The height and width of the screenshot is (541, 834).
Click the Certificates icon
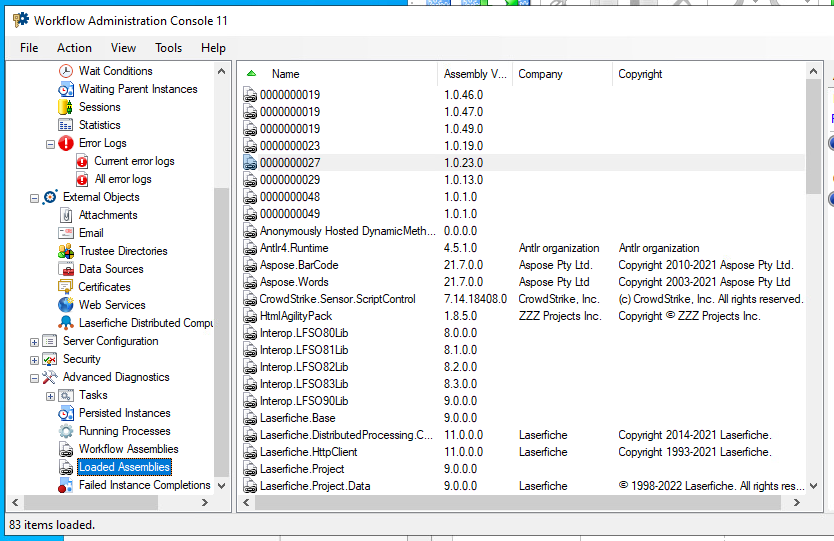65,287
